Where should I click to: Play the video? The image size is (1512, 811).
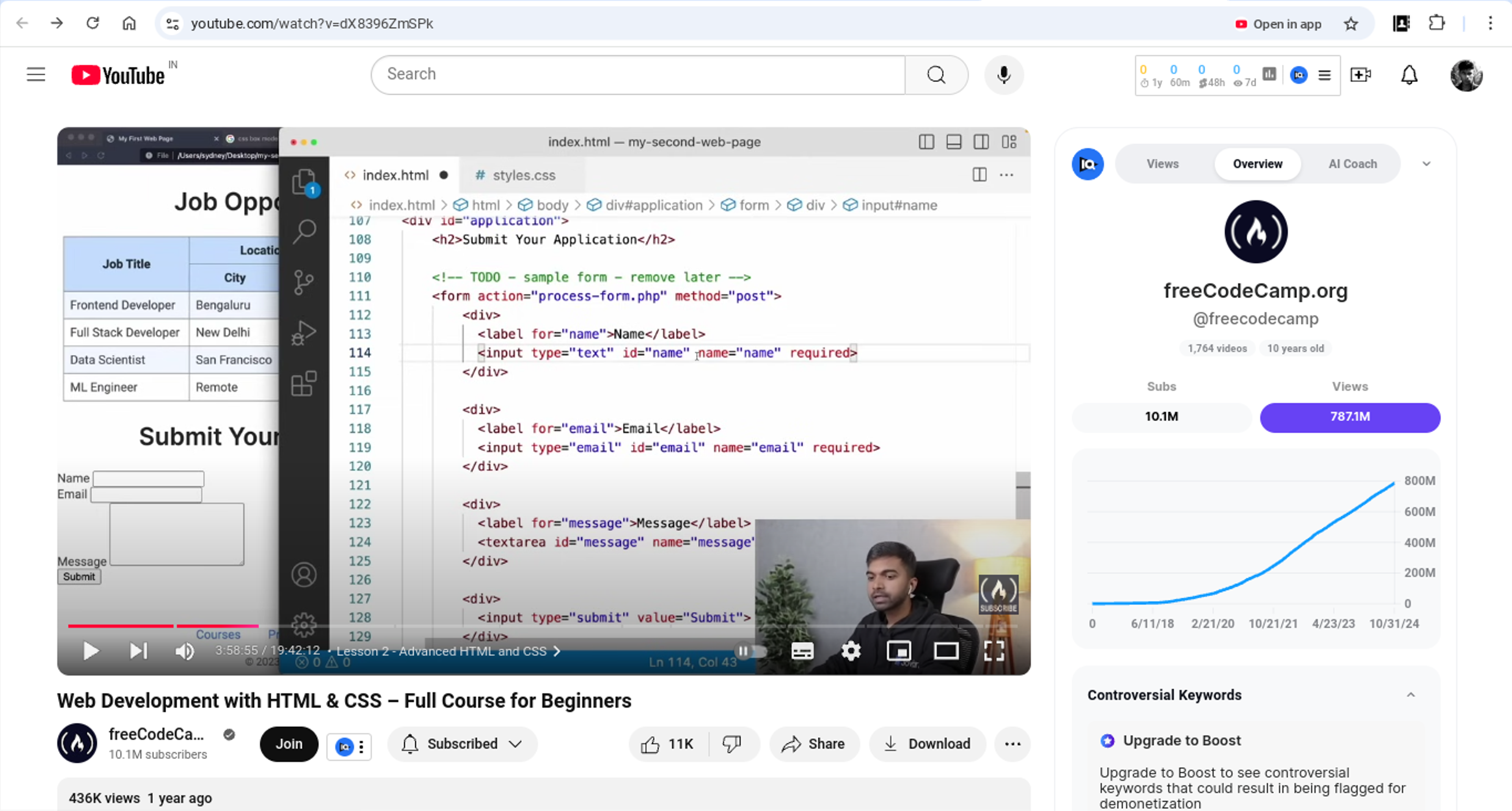(x=91, y=651)
